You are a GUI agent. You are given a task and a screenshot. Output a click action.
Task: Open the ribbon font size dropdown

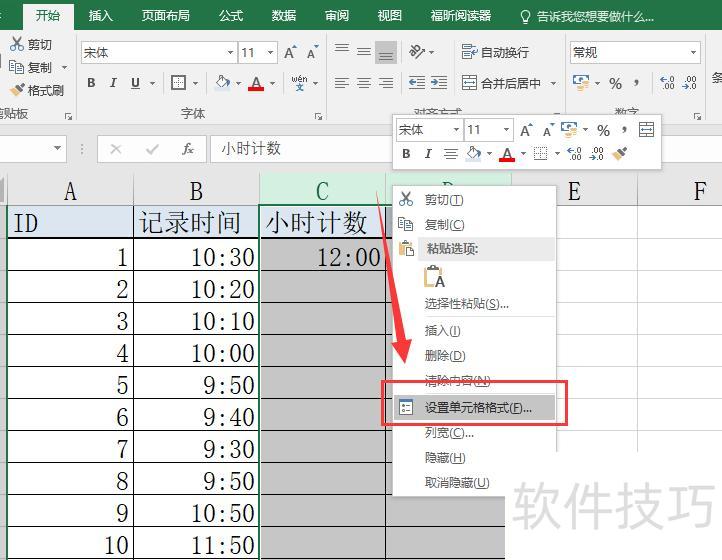(270, 52)
